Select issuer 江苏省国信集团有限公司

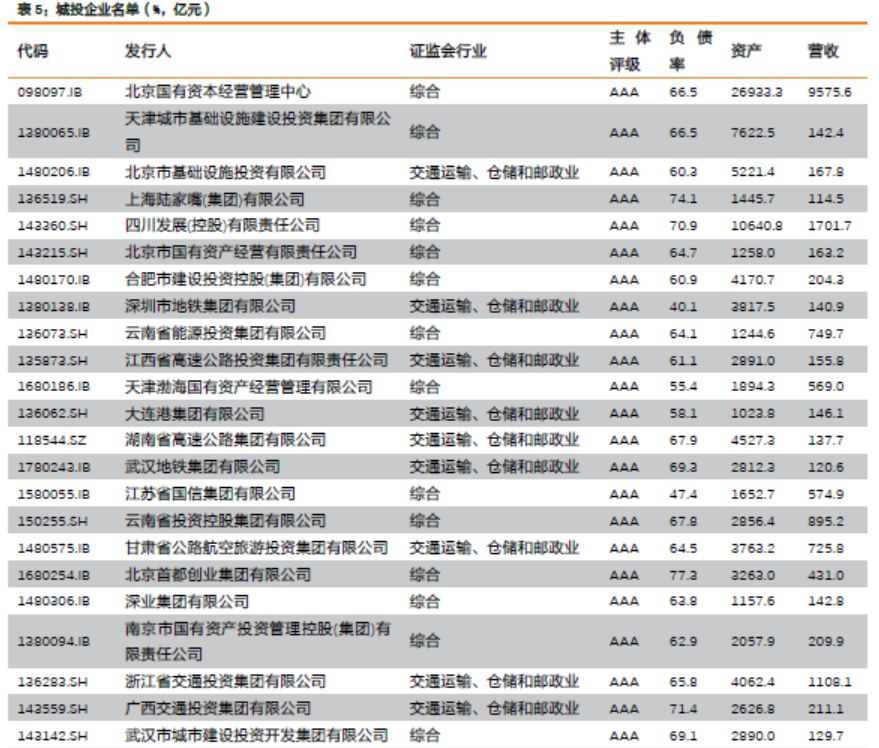[x=210, y=493]
